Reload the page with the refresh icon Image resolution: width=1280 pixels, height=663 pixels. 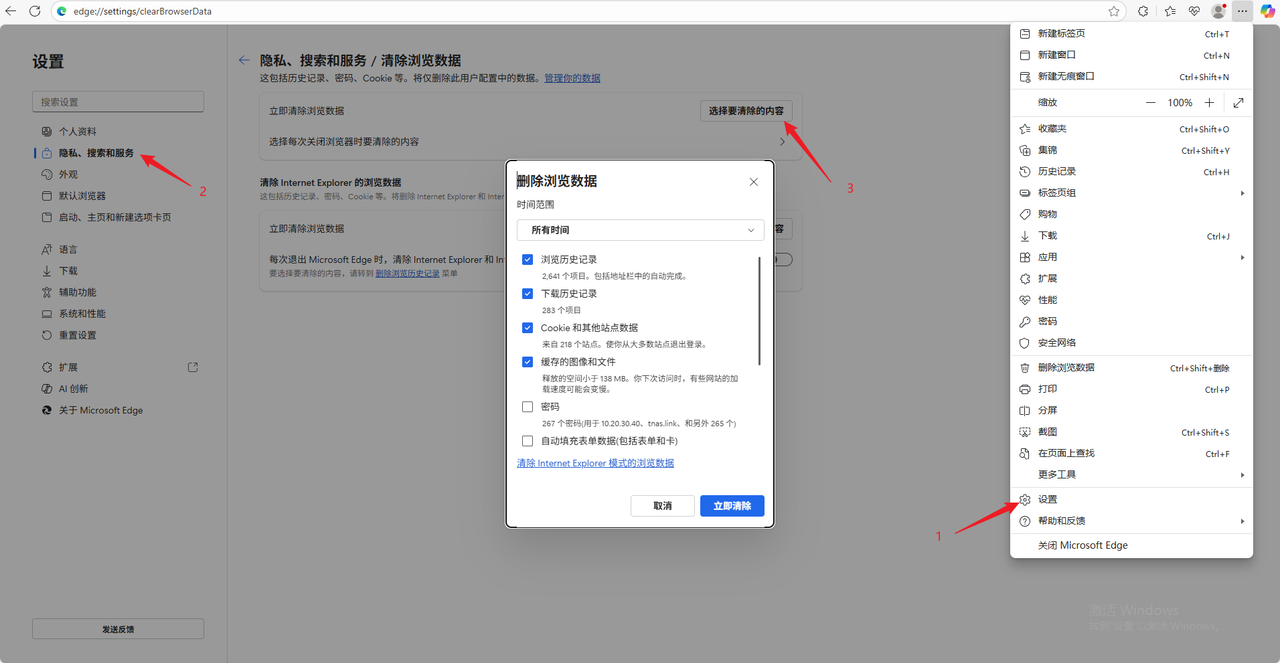coord(35,11)
